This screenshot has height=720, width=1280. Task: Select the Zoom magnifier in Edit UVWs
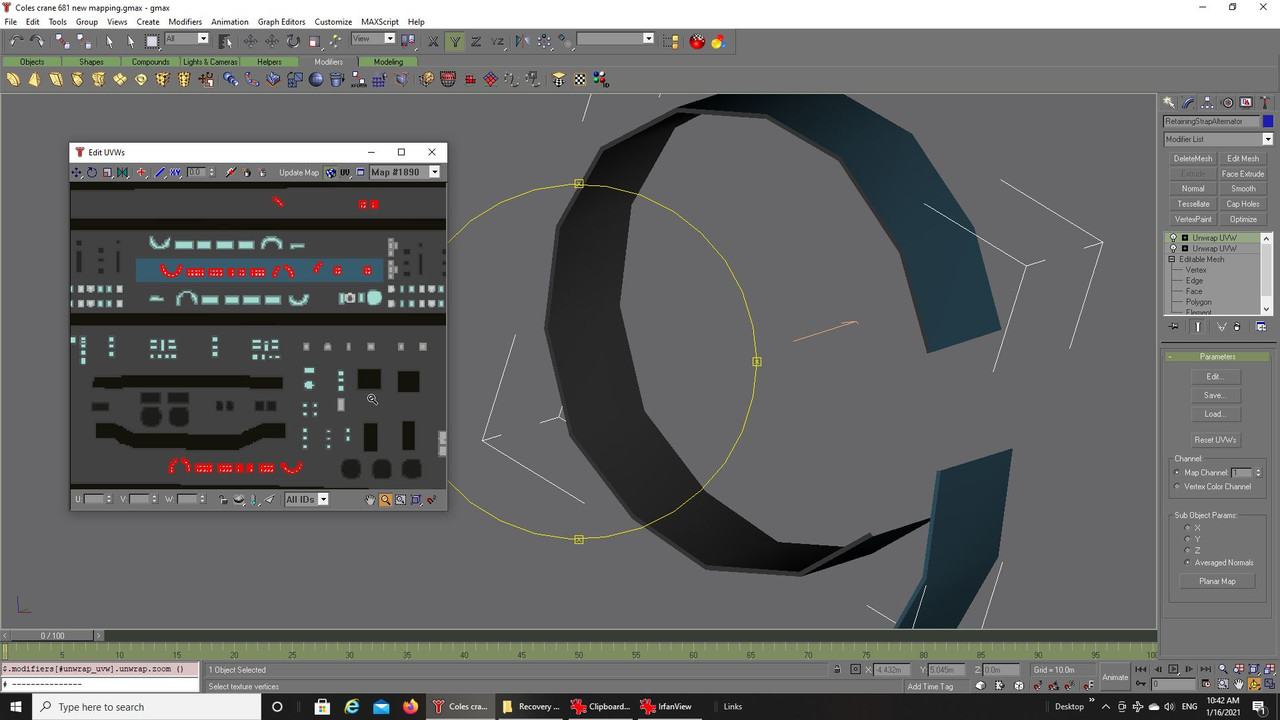[x=385, y=500]
